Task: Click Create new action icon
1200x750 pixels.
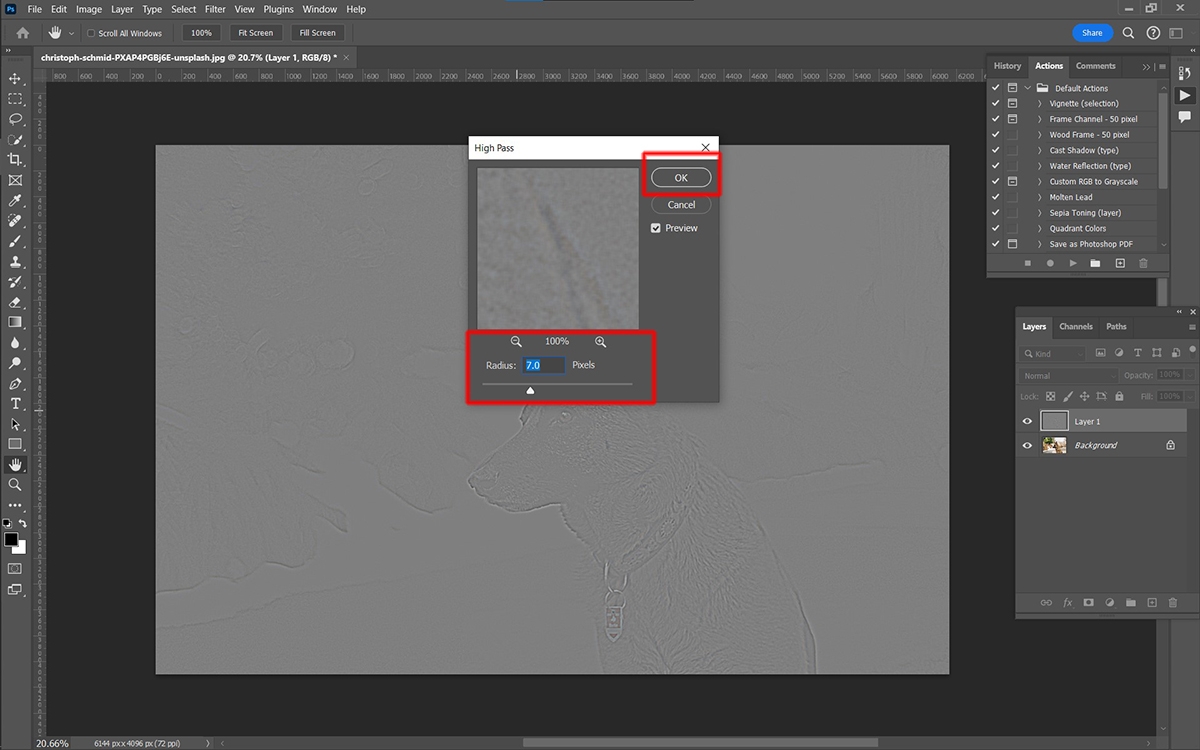Action: (1120, 263)
